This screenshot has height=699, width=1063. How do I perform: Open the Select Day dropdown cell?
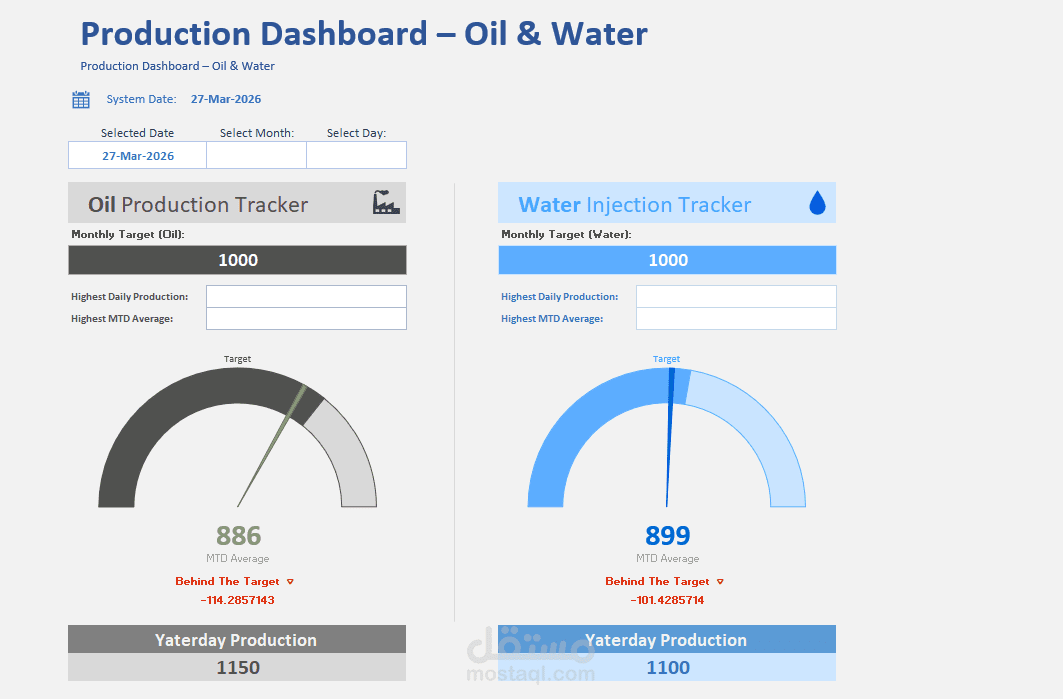(357, 155)
